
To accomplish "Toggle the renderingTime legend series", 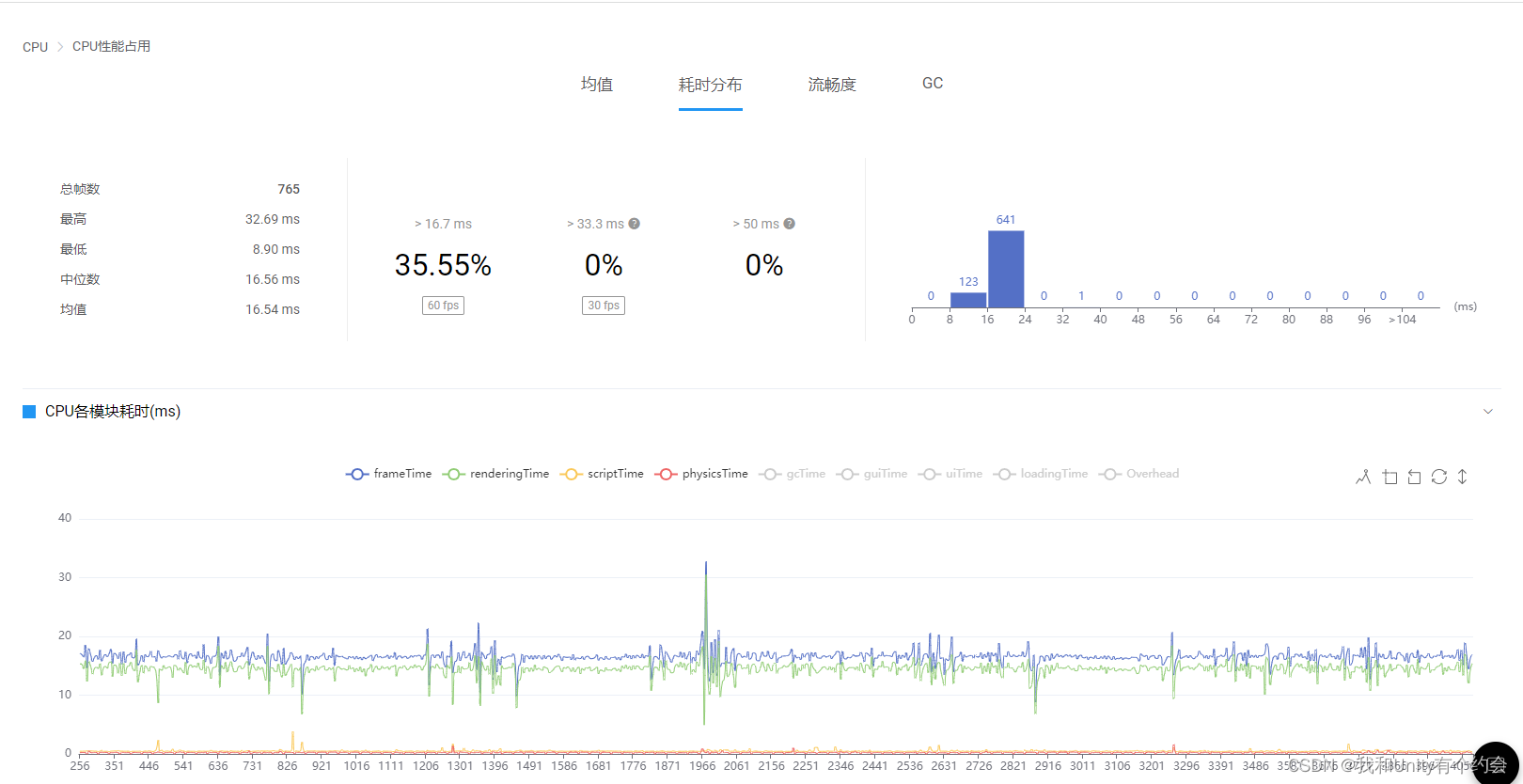I will [496, 474].
